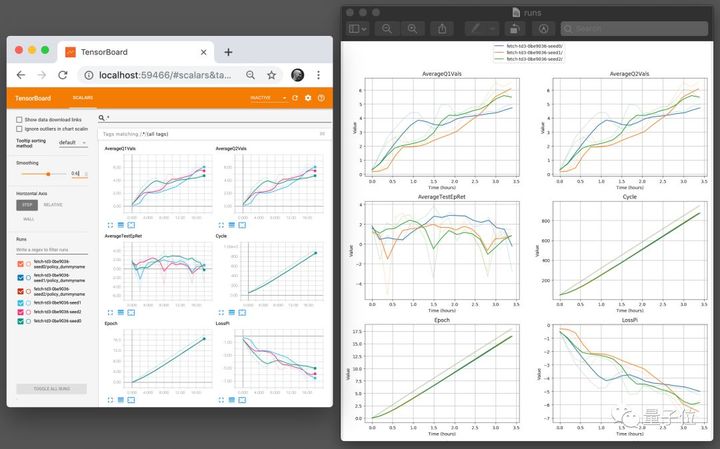Show only fetch-td3-0be9036-seed2 run via its circle
The width and height of the screenshot is (720, 449).
28,312
